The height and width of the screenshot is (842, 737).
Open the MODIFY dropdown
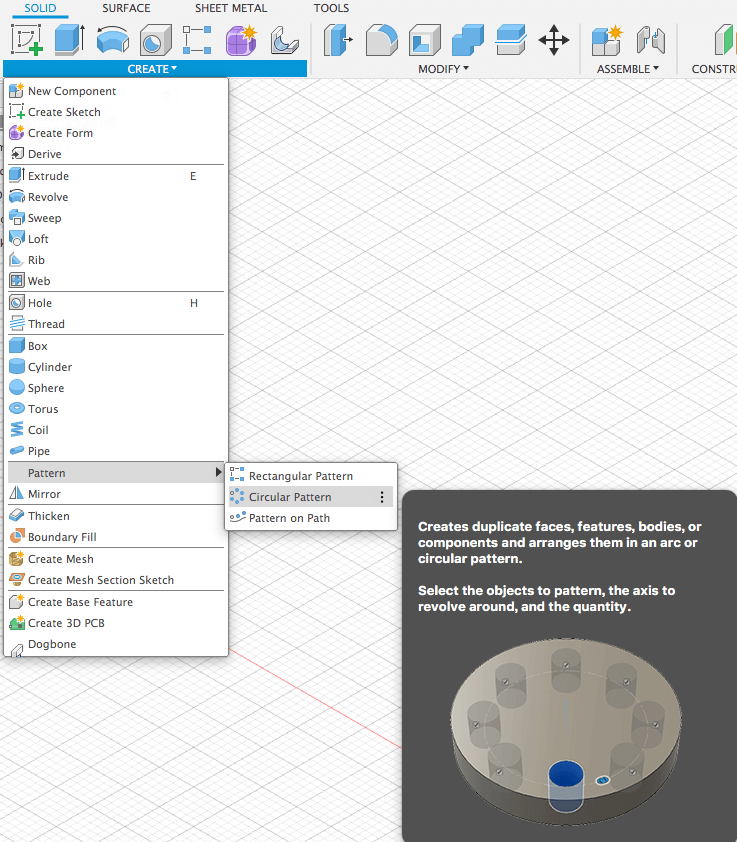443,69
